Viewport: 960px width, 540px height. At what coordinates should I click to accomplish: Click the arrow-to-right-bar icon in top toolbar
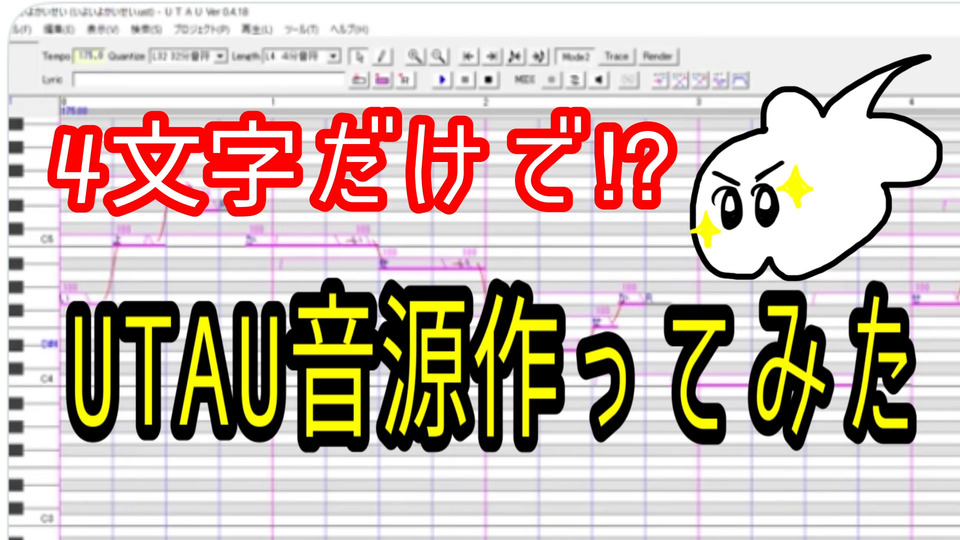(x=492, y=56)
